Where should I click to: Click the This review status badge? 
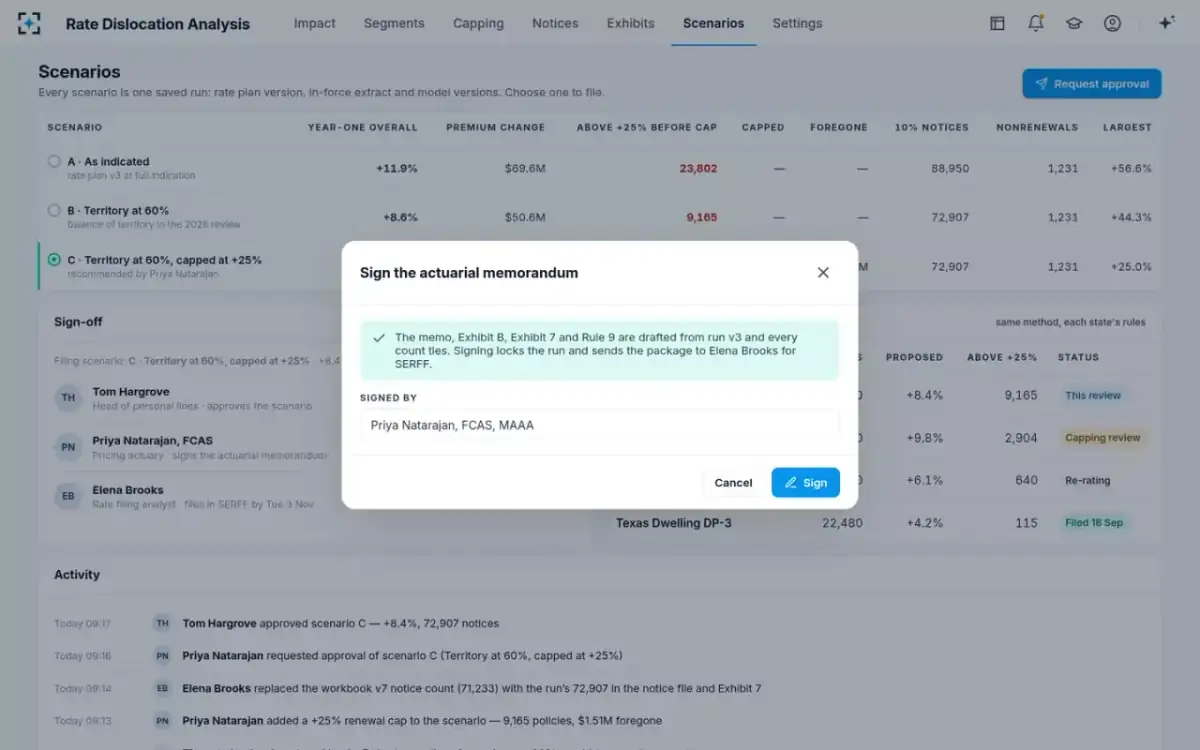(x=1093, y=395)
